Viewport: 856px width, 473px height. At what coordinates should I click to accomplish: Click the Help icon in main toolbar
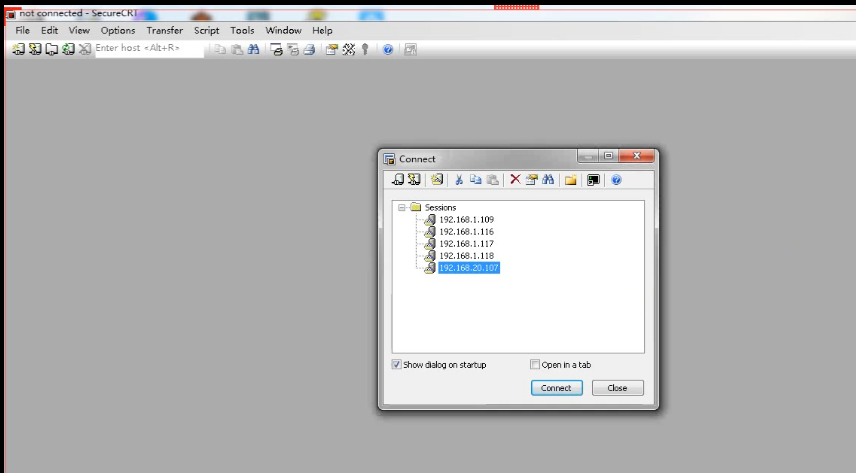388,50
